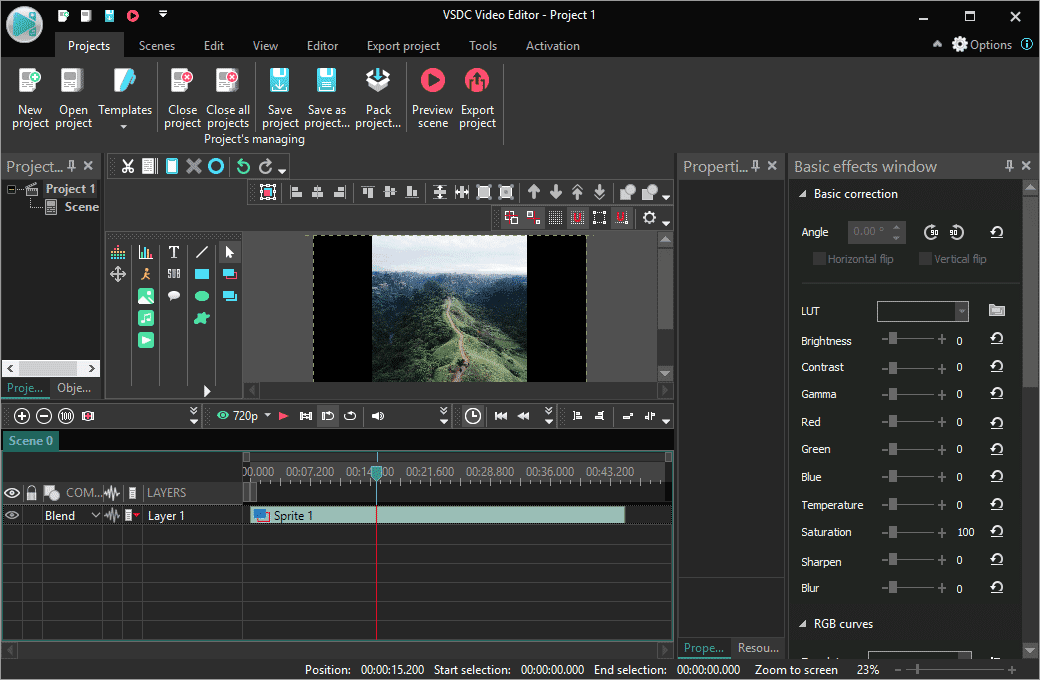Screen dimensions: 1040x680
Task: Collapse the Basic correction section
Action: 803,194
